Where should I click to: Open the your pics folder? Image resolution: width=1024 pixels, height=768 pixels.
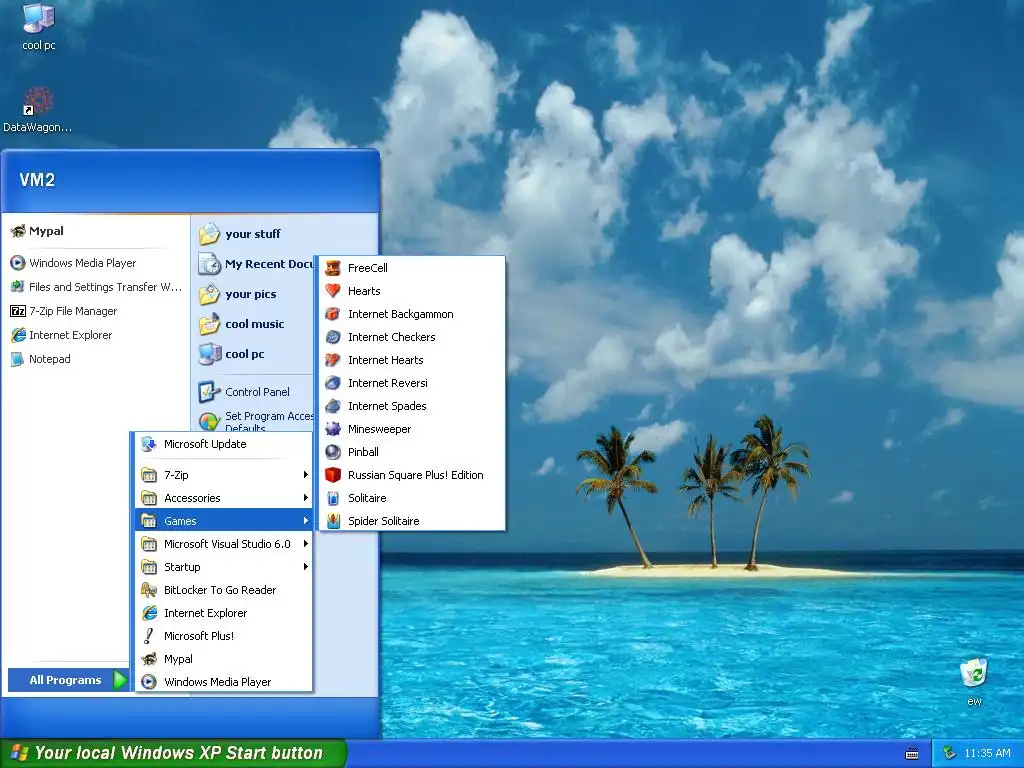[x=255, y=294]
